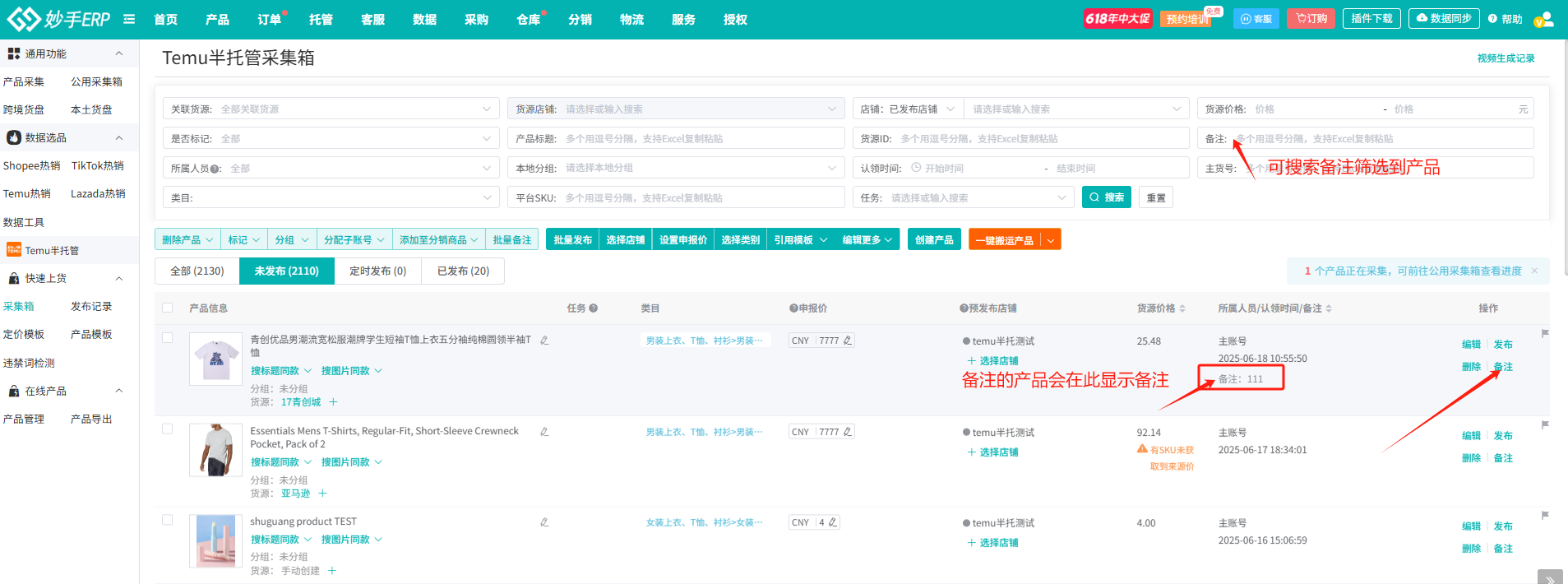Sort by 所属人员/认领时间/备注 column

tap(1329, 308)
